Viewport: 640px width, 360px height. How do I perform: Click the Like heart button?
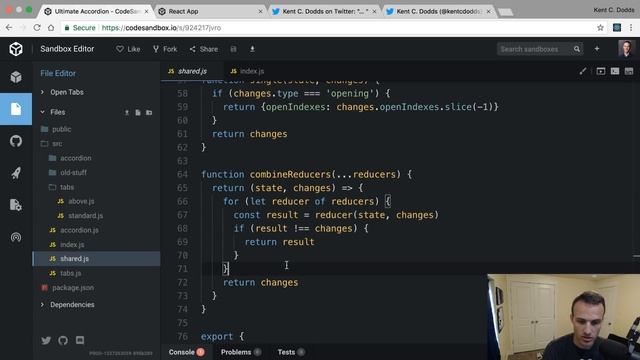[128, 49]
